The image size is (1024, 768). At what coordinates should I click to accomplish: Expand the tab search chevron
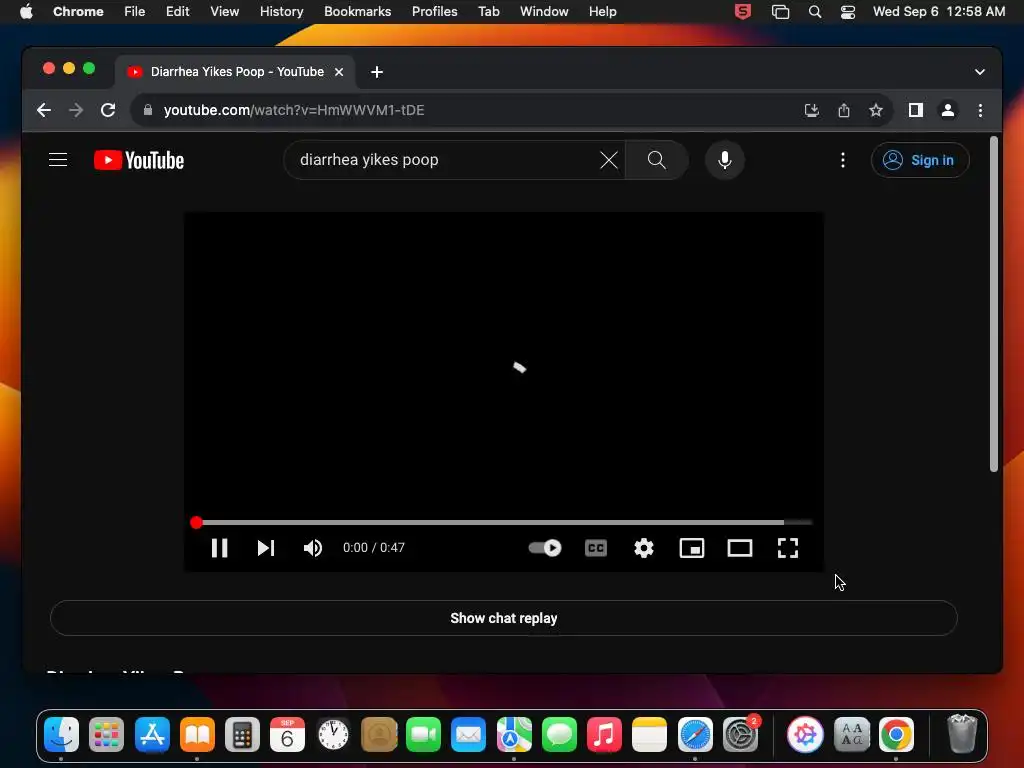tap(980, 72)
